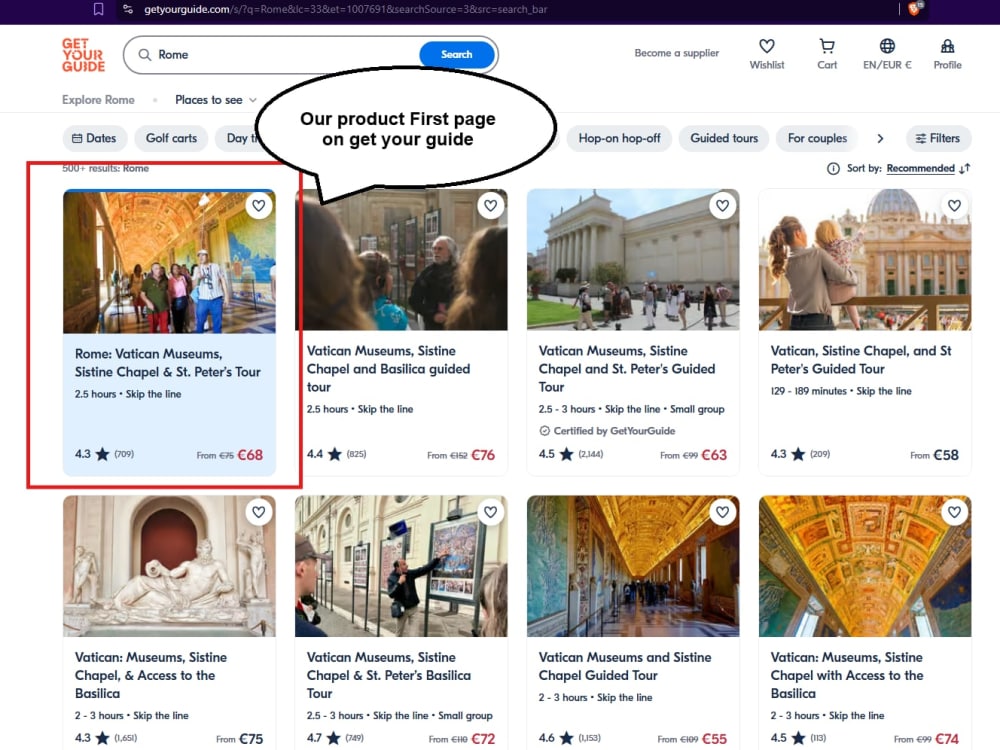Image resolution: width=1000 pixels, height=750 pixels.
Task: Select the For couples filter chip
Action: click(x=817, y=138)
